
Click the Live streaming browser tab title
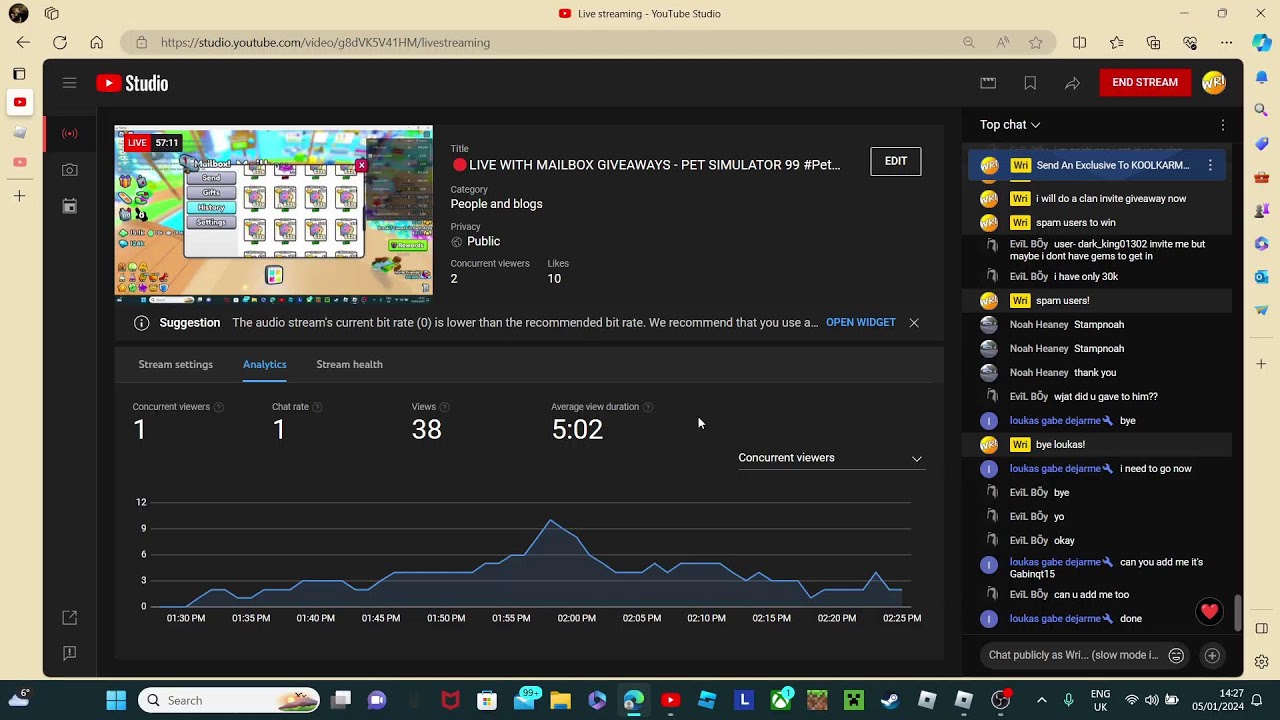click(649, 14)
